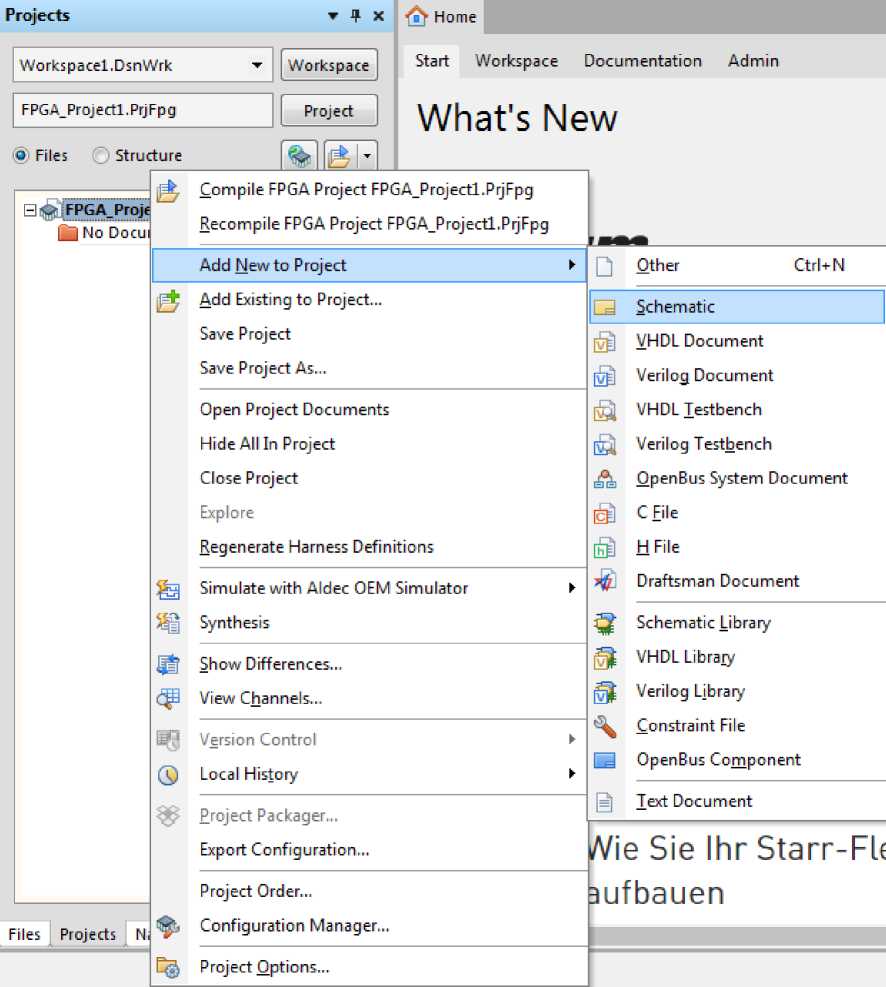Screen dimensions: 886x987
Task: Collapse the FPGA_Project1 tree node
Action: [x=29, y=211]
